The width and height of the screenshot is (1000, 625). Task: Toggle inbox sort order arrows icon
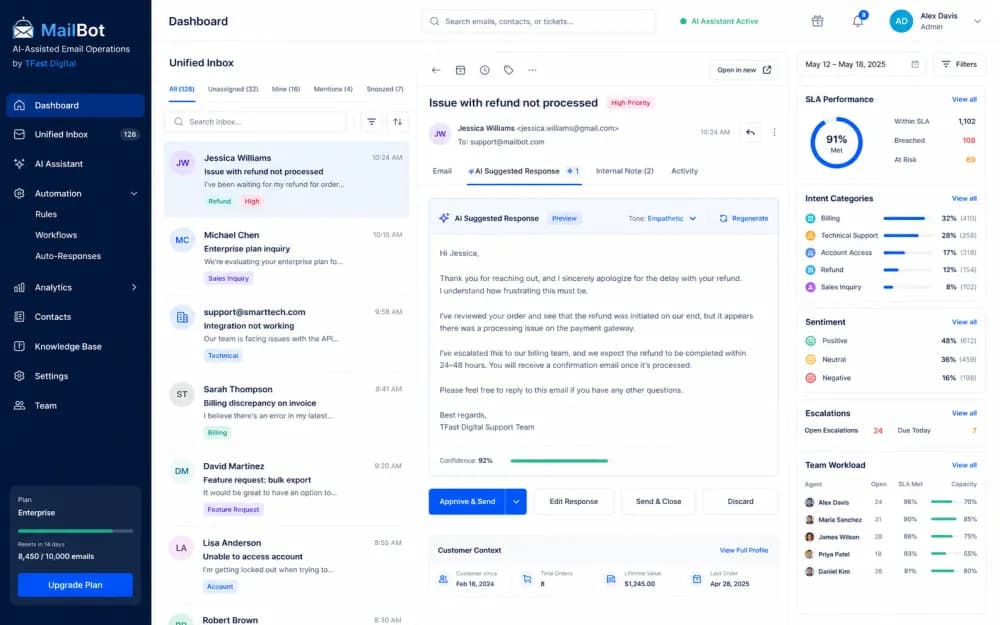(397, 122)
